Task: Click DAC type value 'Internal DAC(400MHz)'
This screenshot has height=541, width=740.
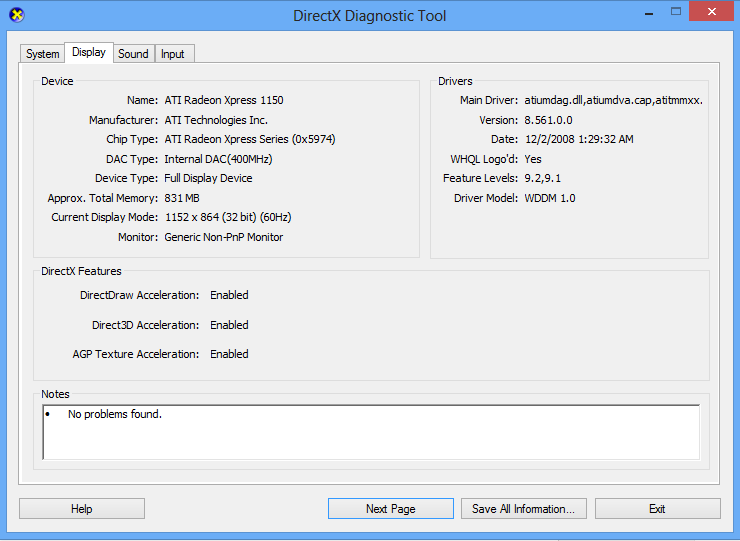Action: pyautogui.click(x=218, y=159)
